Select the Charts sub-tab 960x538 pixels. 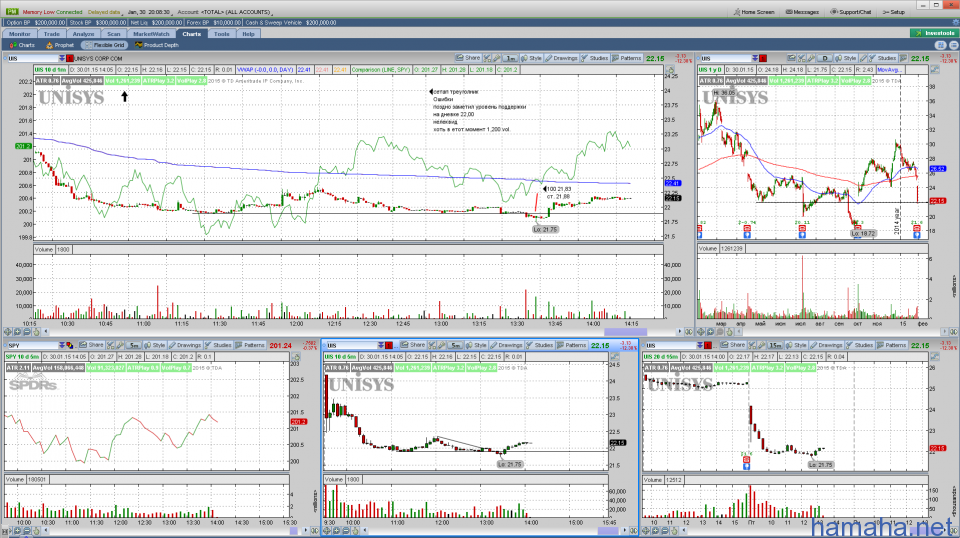[22, 45]
